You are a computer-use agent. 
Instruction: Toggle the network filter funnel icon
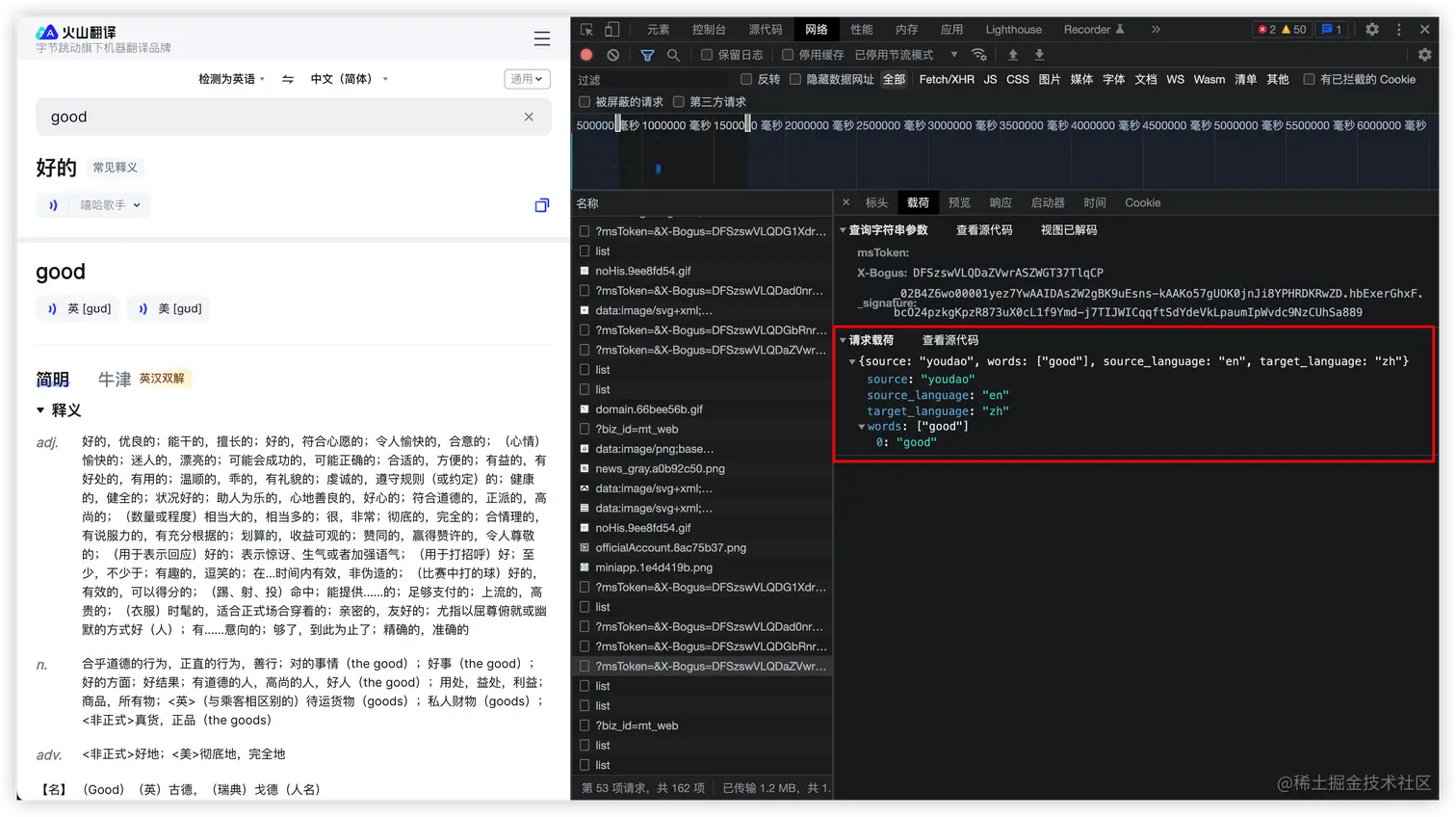[x=647, y=55]
